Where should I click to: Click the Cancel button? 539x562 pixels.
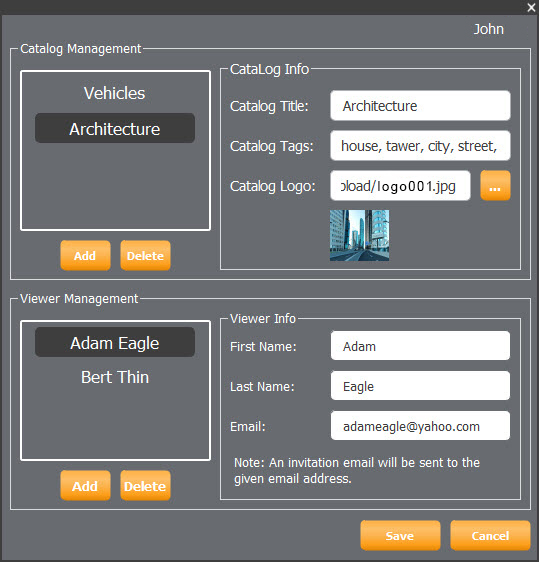tap(490, 535)
